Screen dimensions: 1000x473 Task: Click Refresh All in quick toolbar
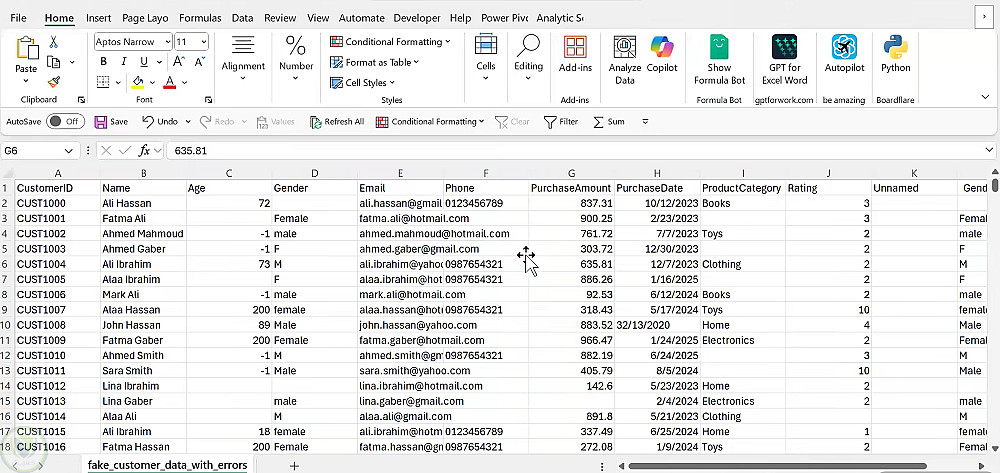(337, 121)
